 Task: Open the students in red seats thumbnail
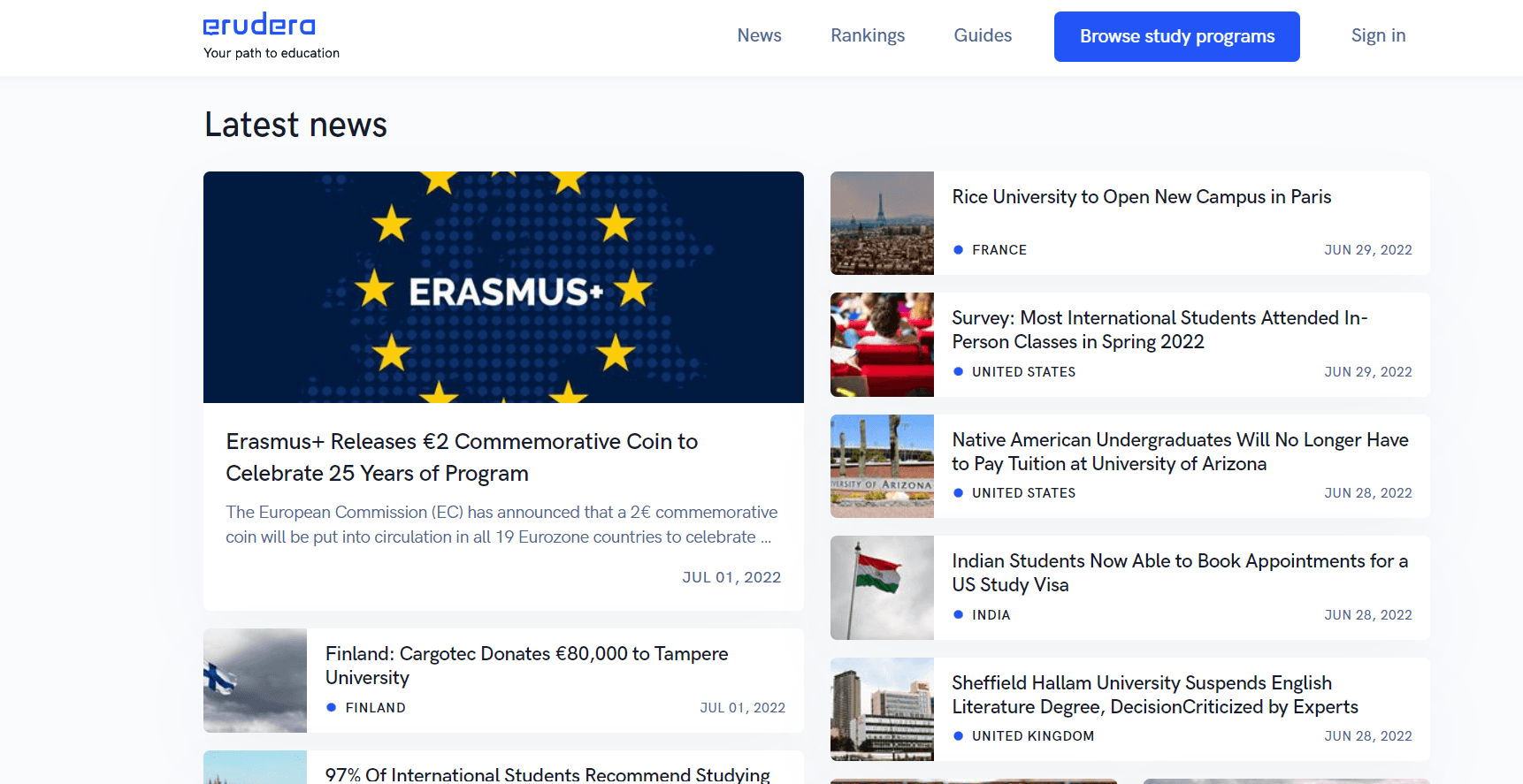882,345
